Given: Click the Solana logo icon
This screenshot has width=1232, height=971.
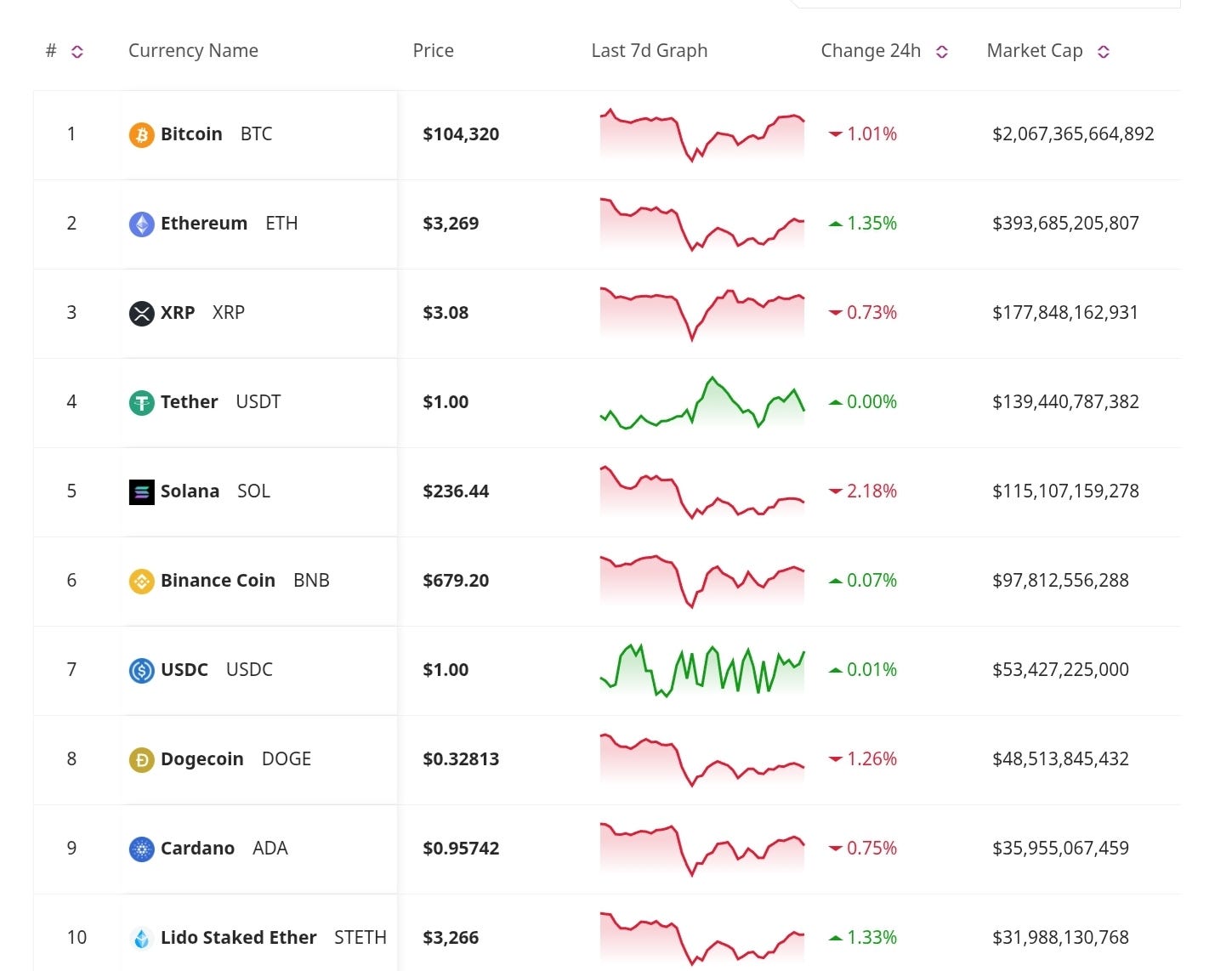Looking at the screenshot, I should (x=141, y=492).
